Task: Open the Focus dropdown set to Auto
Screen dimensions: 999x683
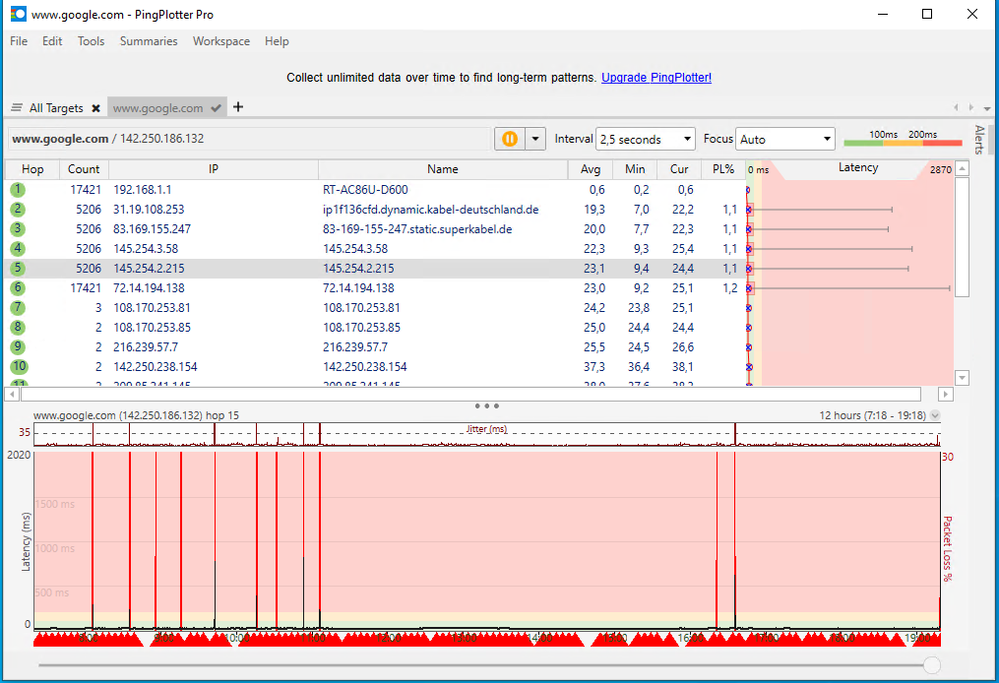Action: (785, 139)
